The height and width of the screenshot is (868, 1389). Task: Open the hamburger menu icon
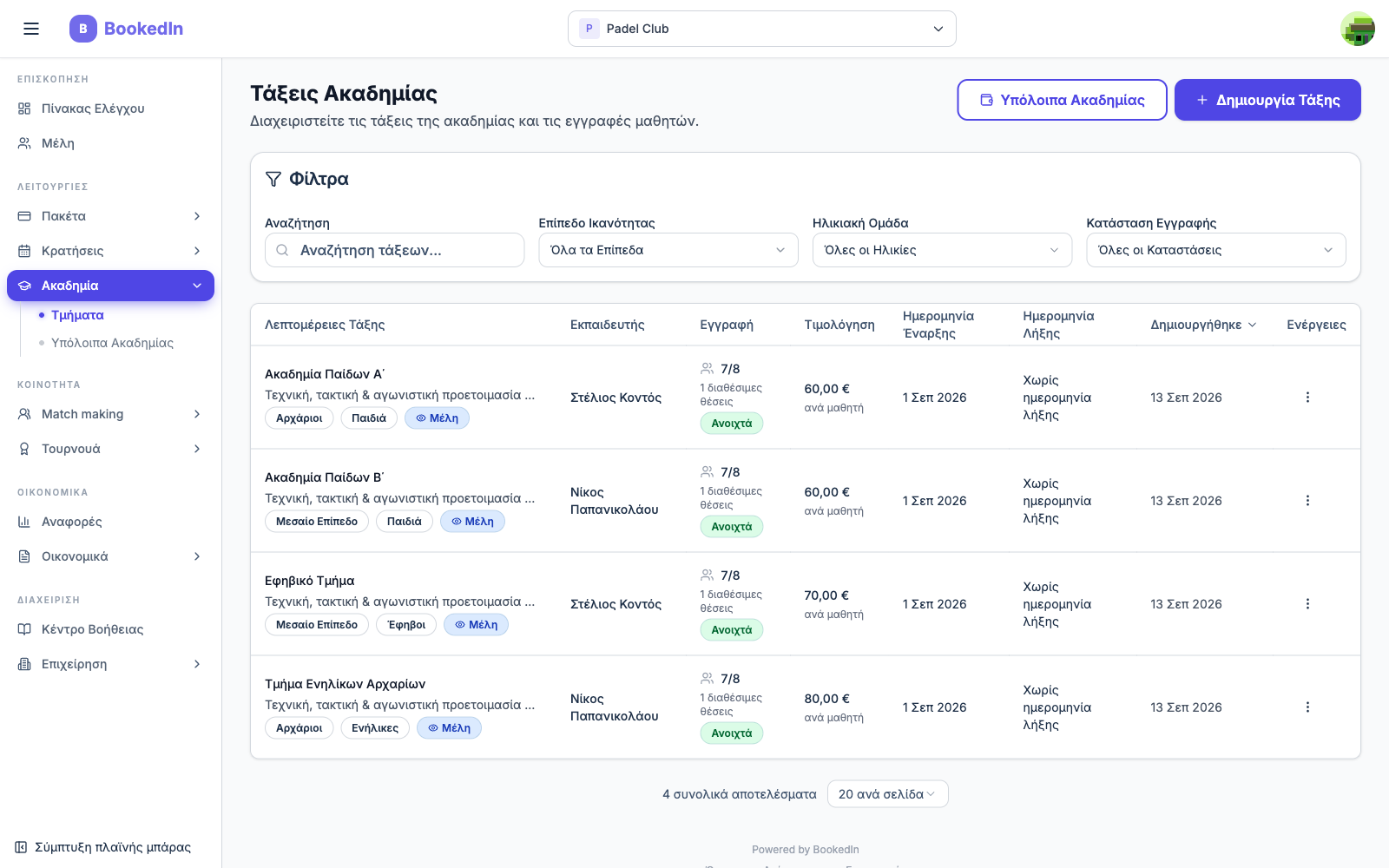31,29
